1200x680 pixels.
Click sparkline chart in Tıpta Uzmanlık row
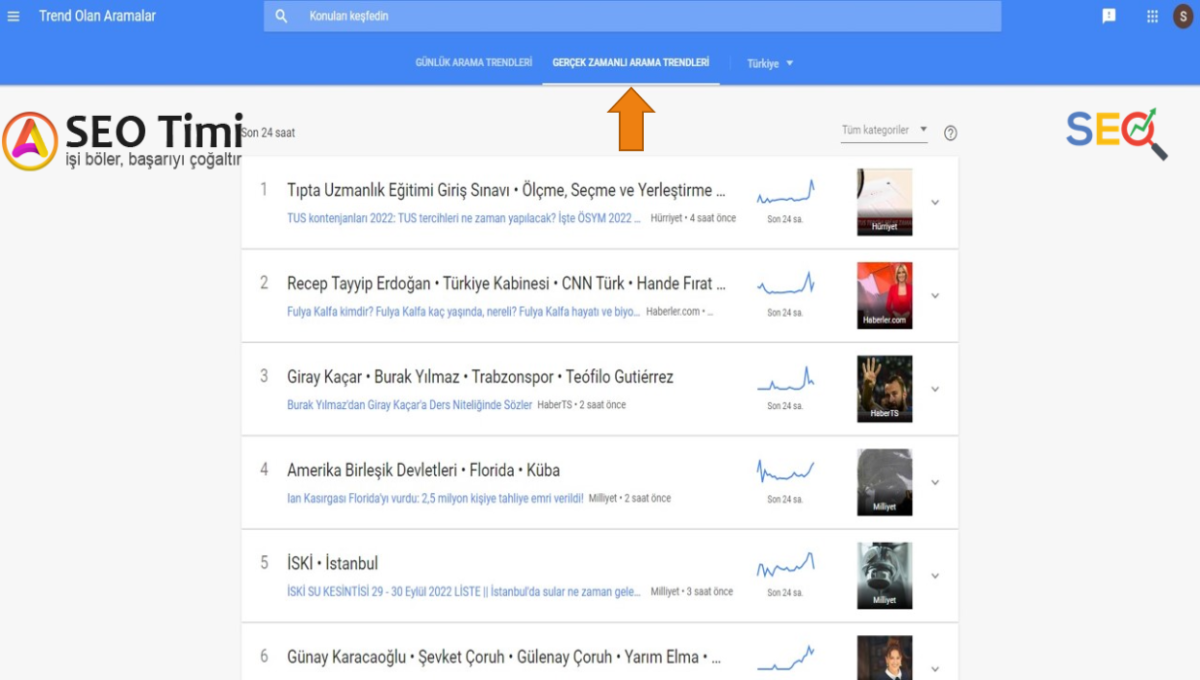click(785, 193)
